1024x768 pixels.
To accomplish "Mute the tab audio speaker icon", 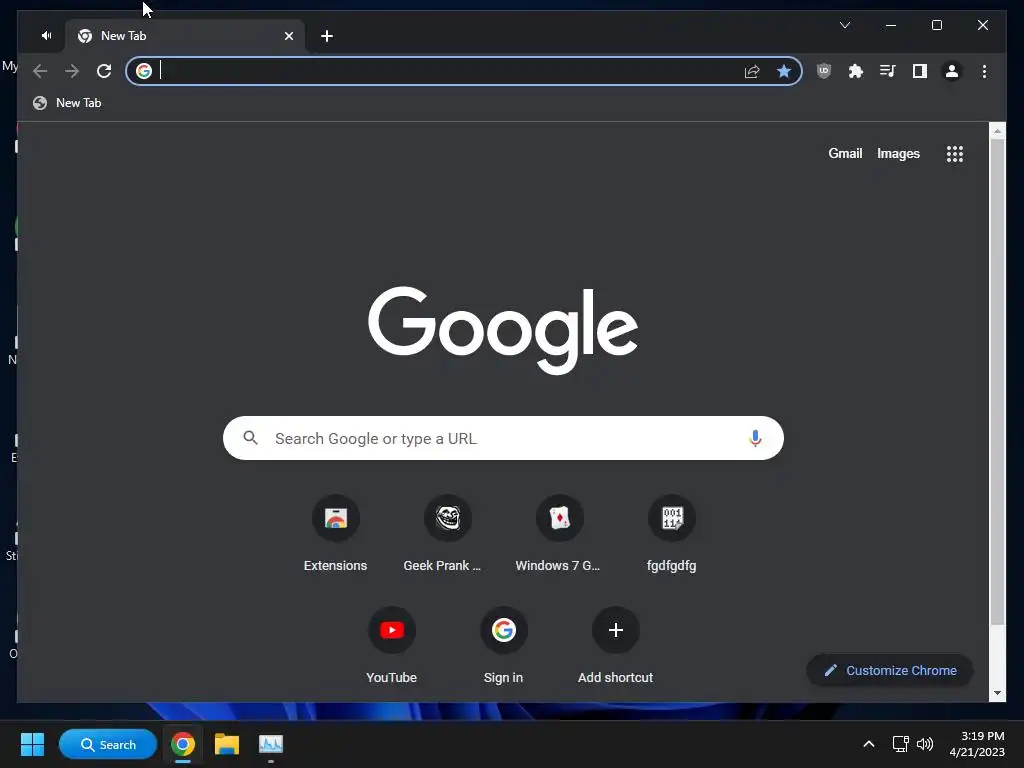I will (x=46, y=35).
